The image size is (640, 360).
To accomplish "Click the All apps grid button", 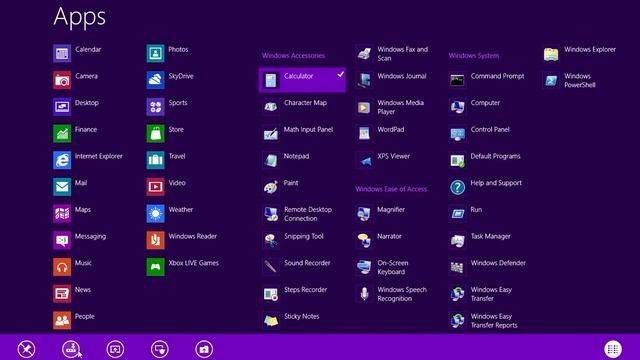I will 613,349.
